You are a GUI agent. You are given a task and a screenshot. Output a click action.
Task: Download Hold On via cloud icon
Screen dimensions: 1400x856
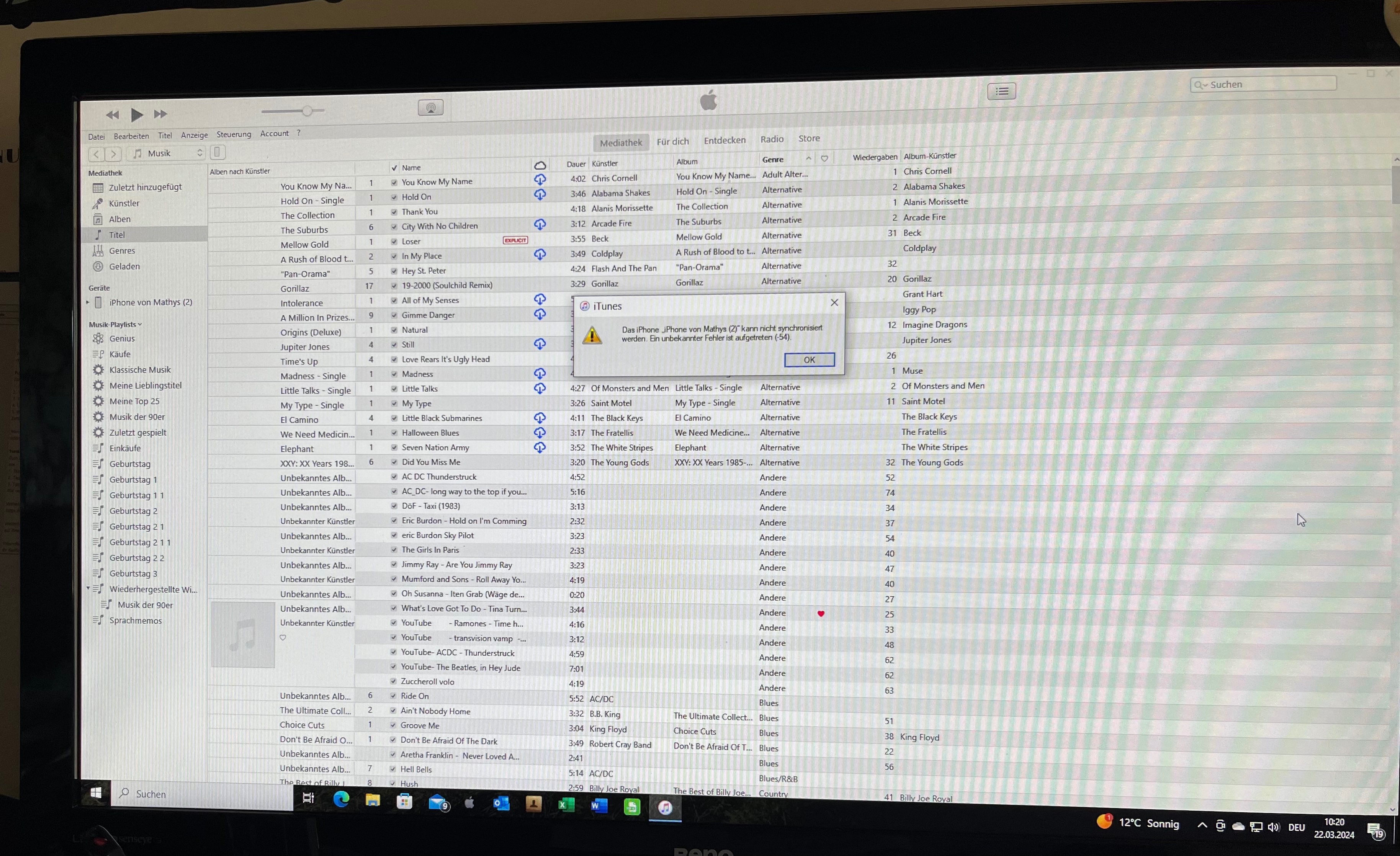click(540, 195)
